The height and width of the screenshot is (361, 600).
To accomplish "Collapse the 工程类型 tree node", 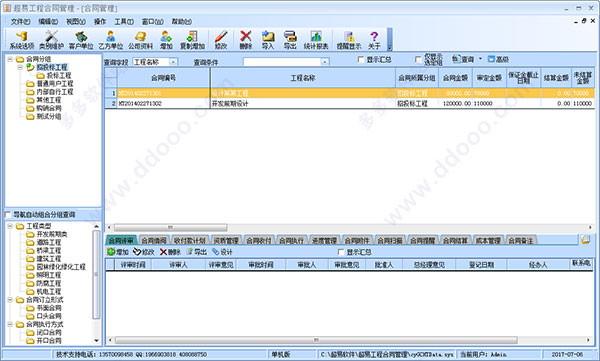I will coord(10,226).
